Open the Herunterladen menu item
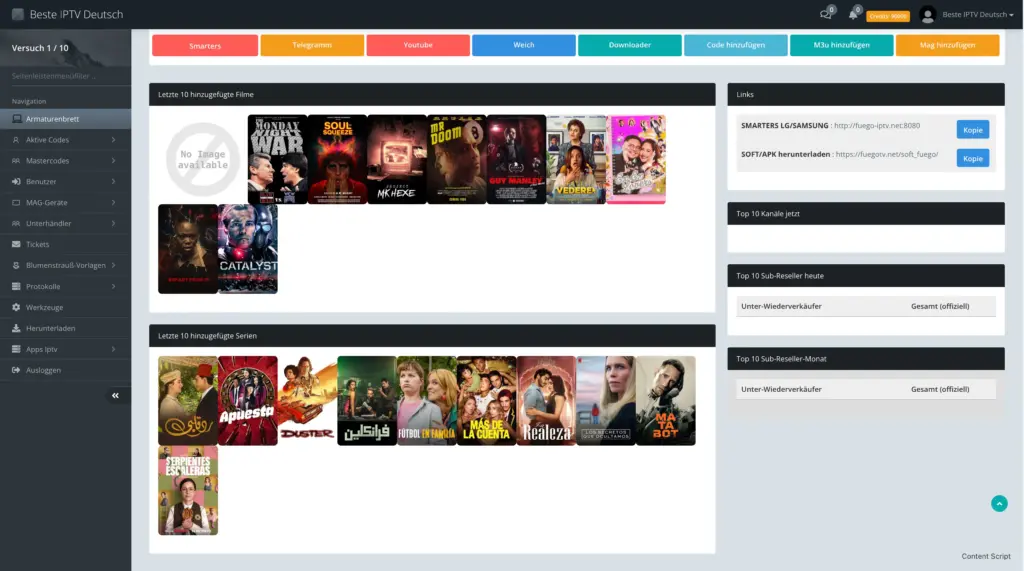Viewport: 1024px width, 571px height. pos(65,328)
